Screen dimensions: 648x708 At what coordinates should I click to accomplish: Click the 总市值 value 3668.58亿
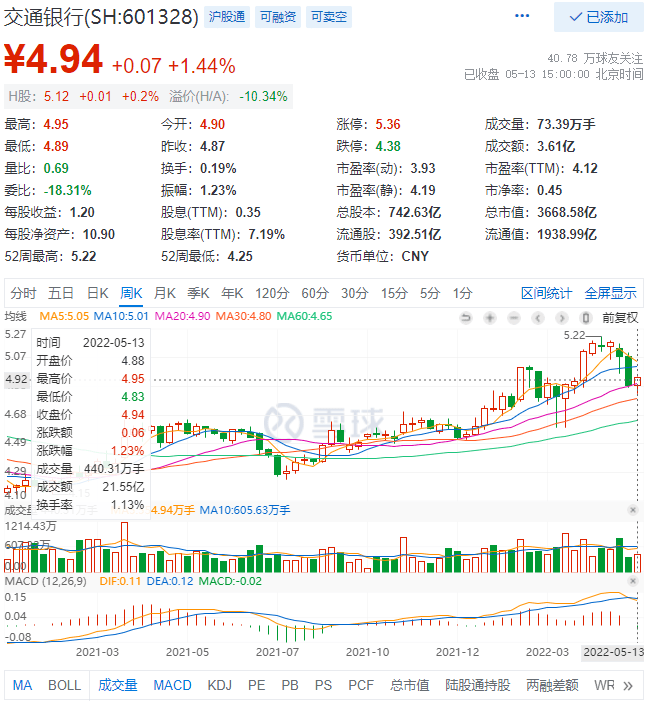pos(567,212)
